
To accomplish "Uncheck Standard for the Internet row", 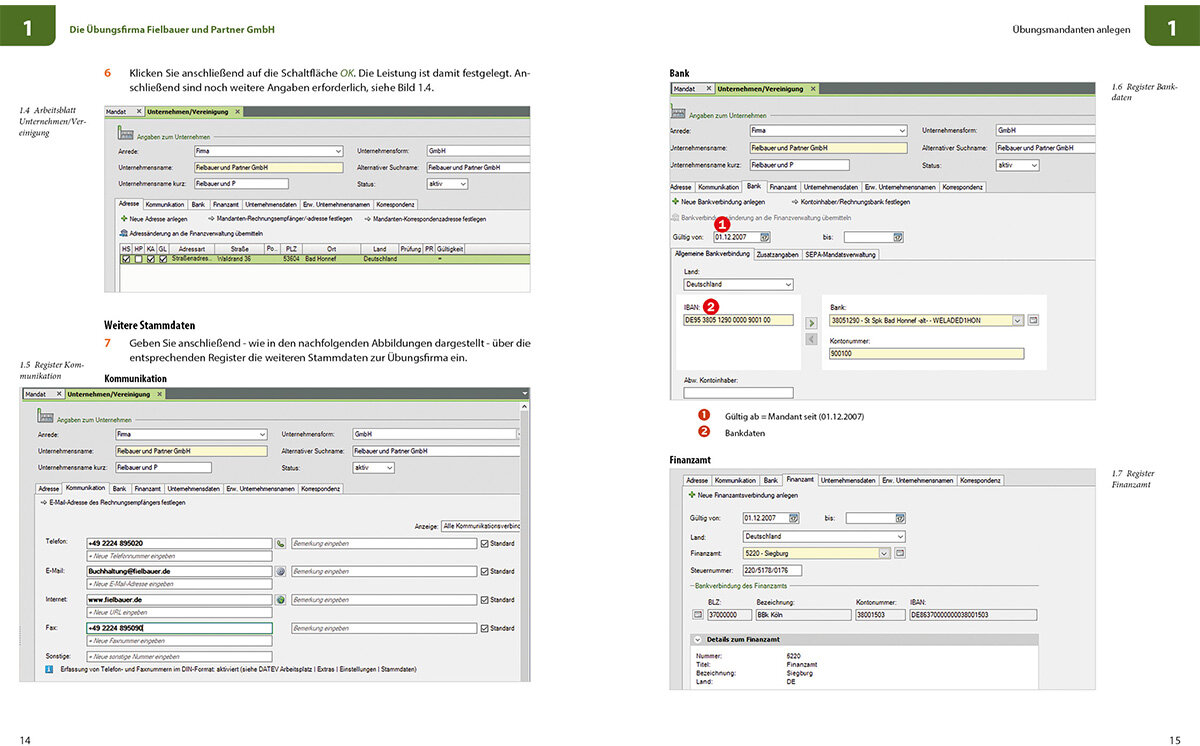I will pyautogui.click(x=485, y=600).
